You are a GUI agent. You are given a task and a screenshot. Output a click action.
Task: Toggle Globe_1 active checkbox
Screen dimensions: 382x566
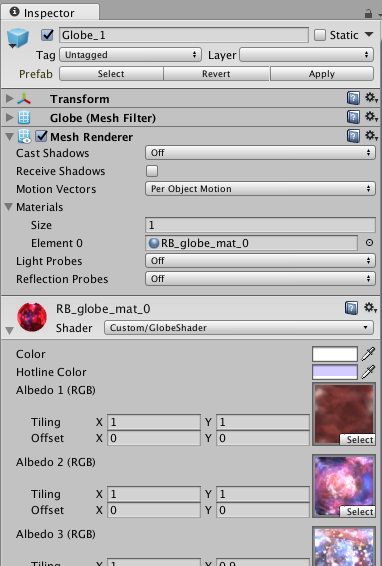click(47, 35)
